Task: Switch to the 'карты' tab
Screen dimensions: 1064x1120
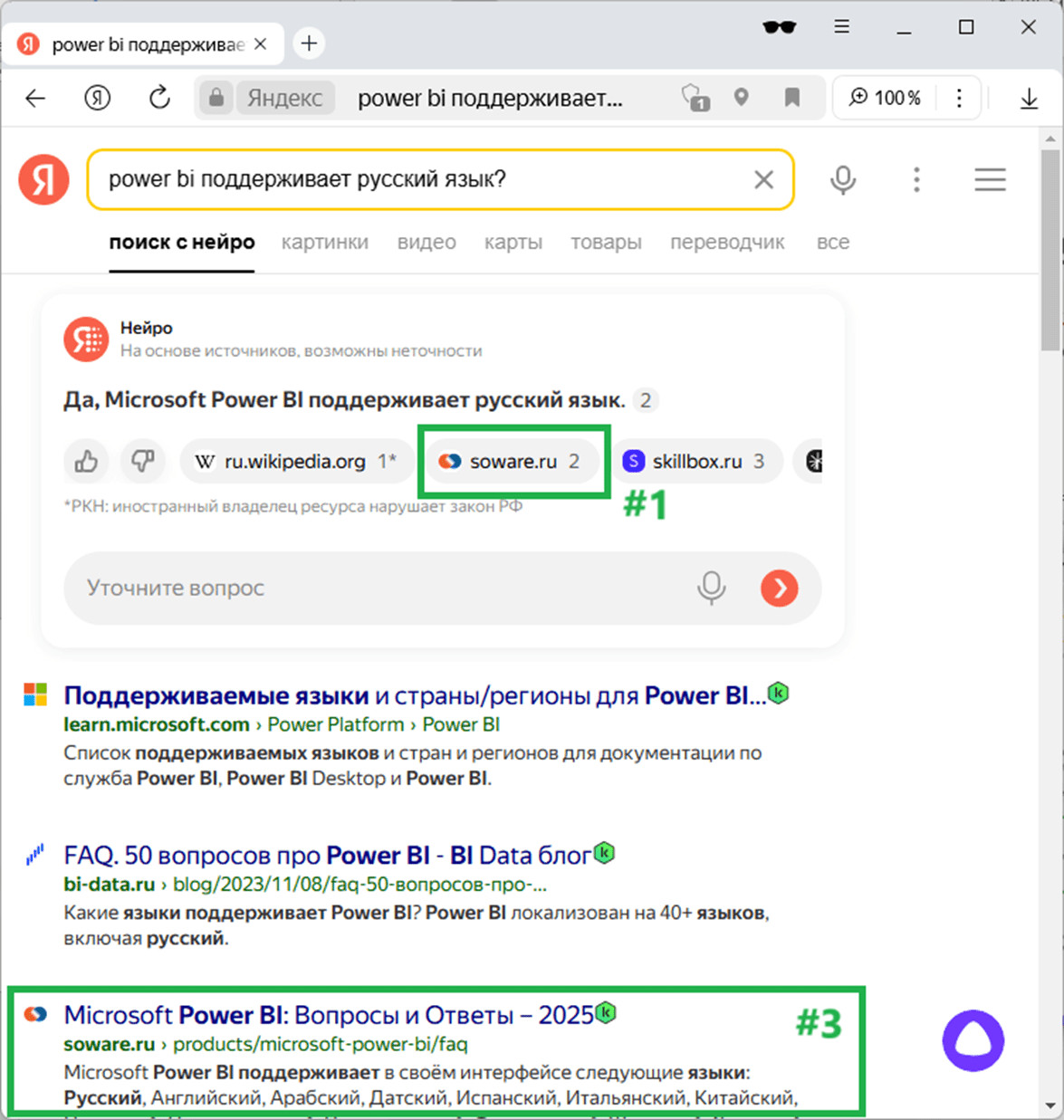Action: [513, 243]
